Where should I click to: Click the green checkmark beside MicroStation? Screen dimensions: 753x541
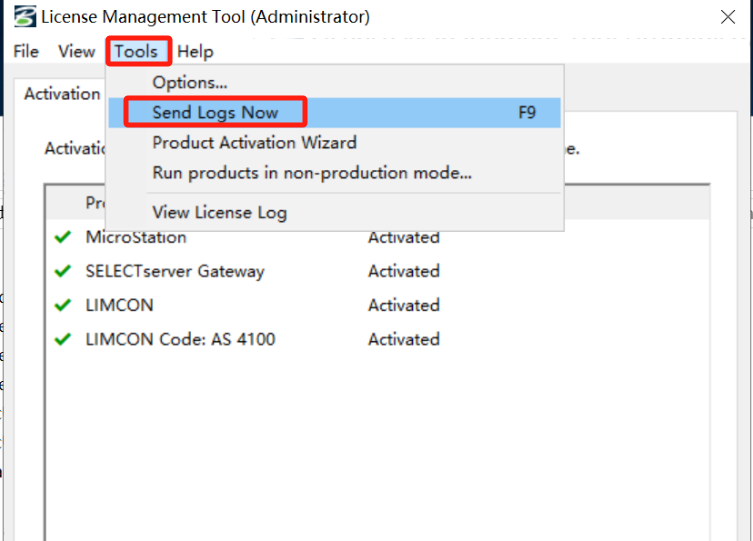(63, 237)
